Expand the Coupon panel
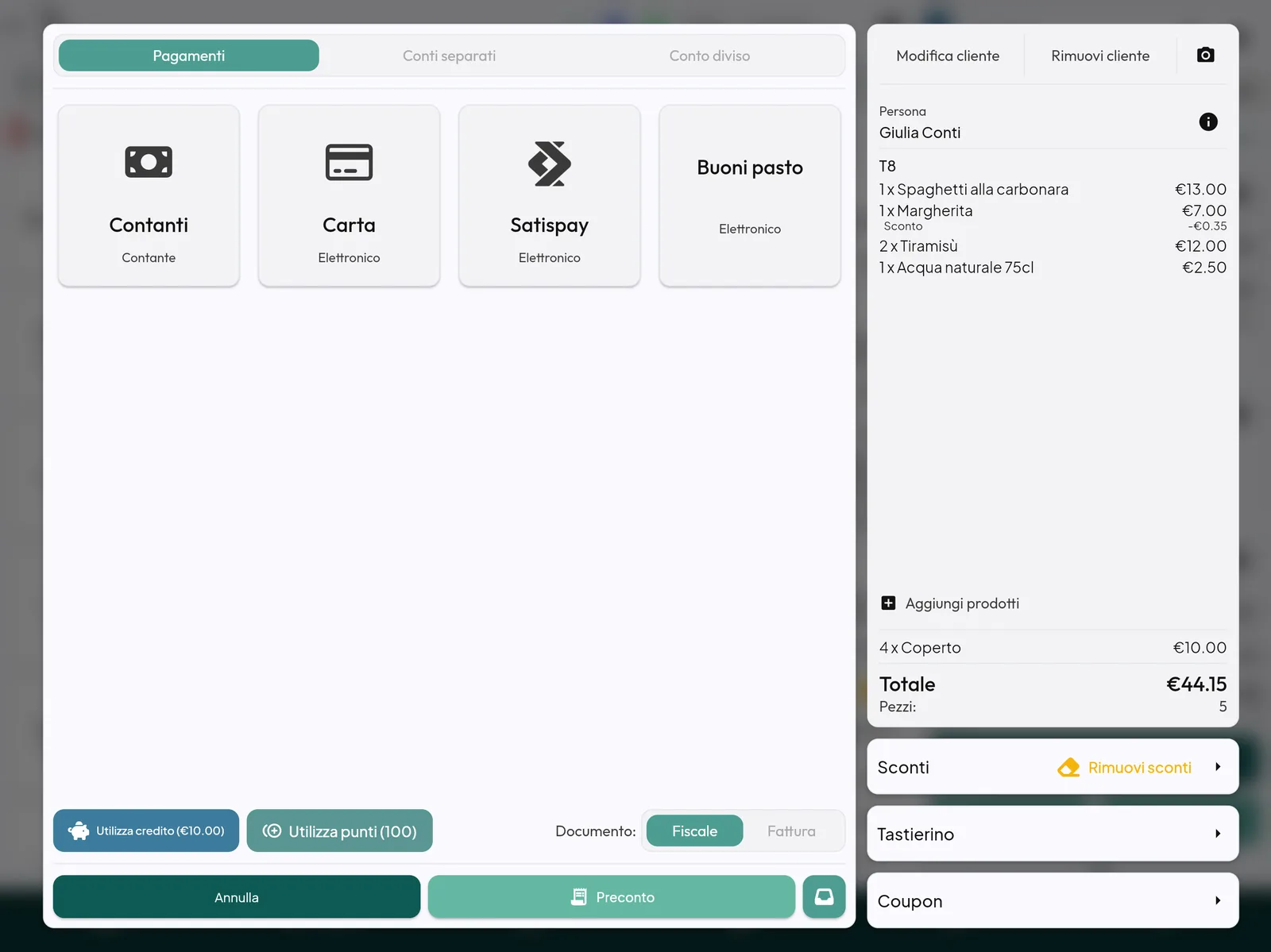 (x=1053, y=900)
